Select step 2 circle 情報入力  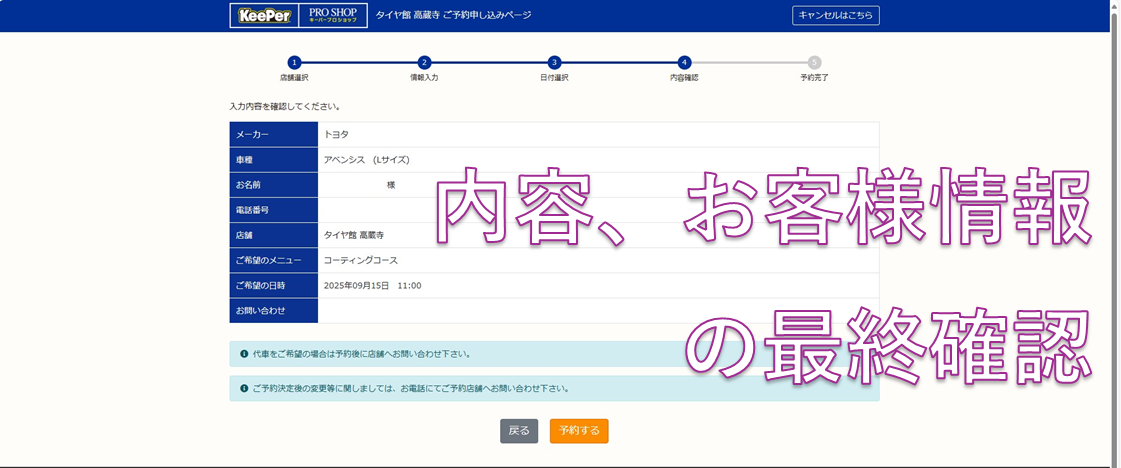[424, 62]
